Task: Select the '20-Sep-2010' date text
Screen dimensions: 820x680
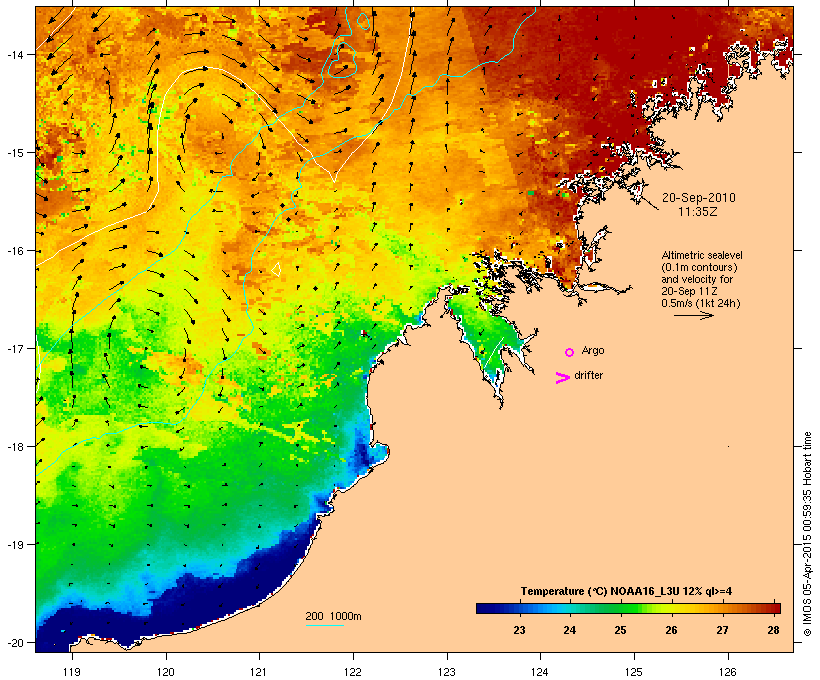Action: [x=699, y=198]
